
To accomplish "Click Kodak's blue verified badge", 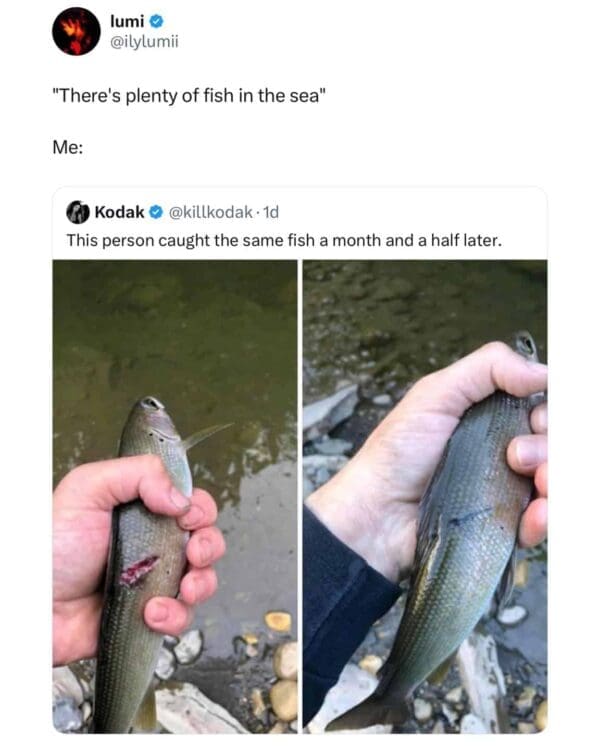I will point(157,212).
